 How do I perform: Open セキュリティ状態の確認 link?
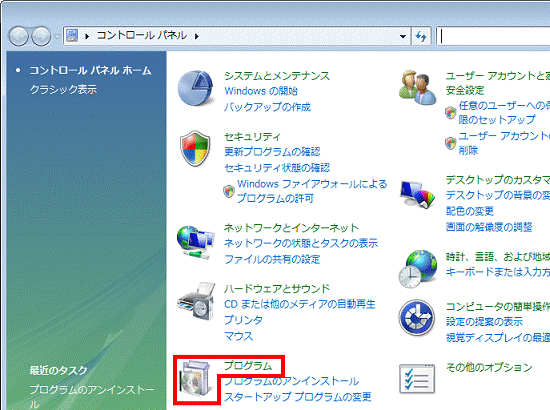[277, 168]
